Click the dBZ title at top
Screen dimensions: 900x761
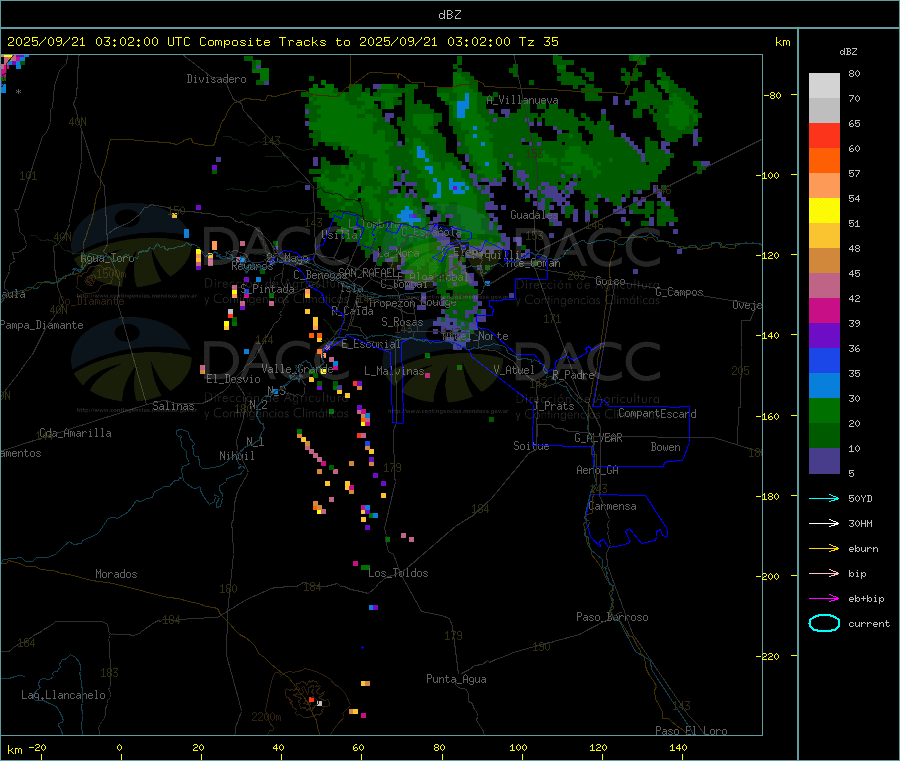point(449,15)
